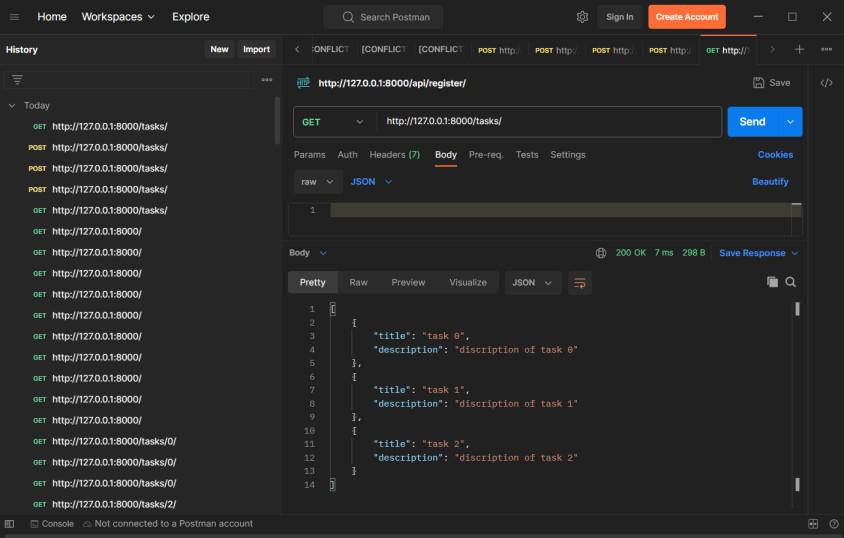
Task: Open the GET method dropdown
Action: [334, 122]
